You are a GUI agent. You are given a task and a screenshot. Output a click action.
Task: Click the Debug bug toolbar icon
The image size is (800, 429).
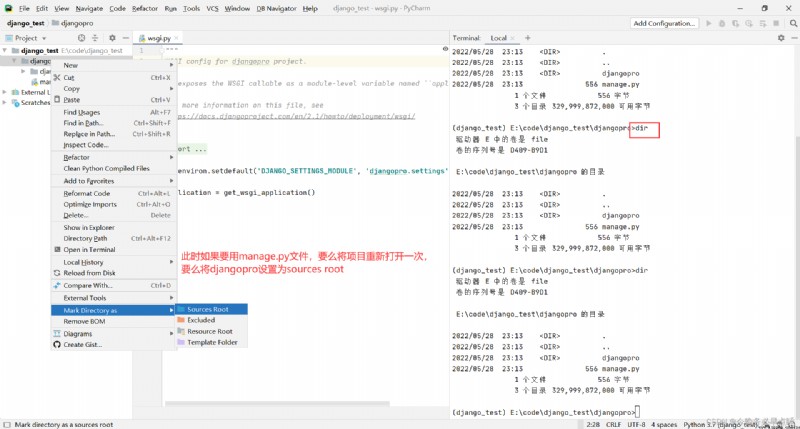coord(722,23)
